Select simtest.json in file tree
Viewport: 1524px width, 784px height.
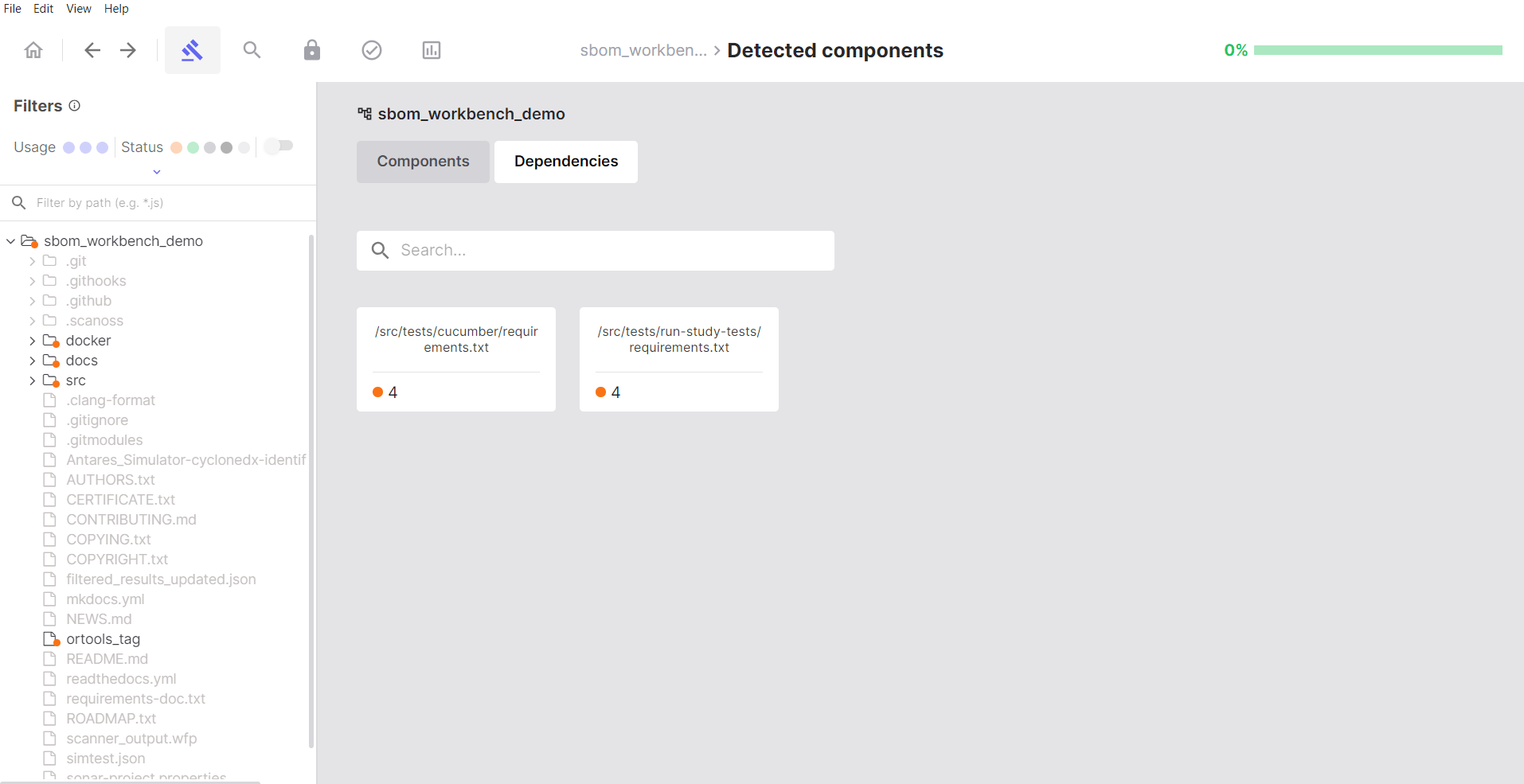[105, 759]
